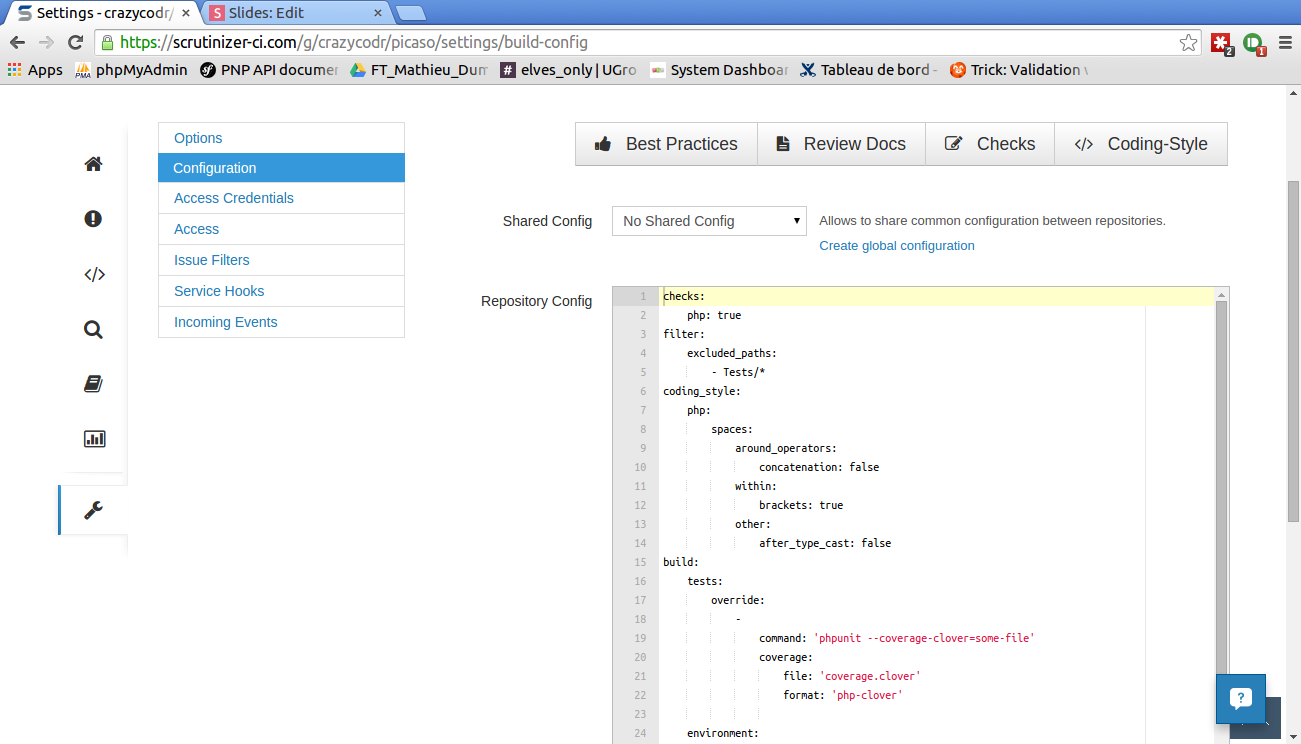Open the Coding-Style button
Image resolution: width=1301 pixels, height=744 pixels.
pos(1141,144)
